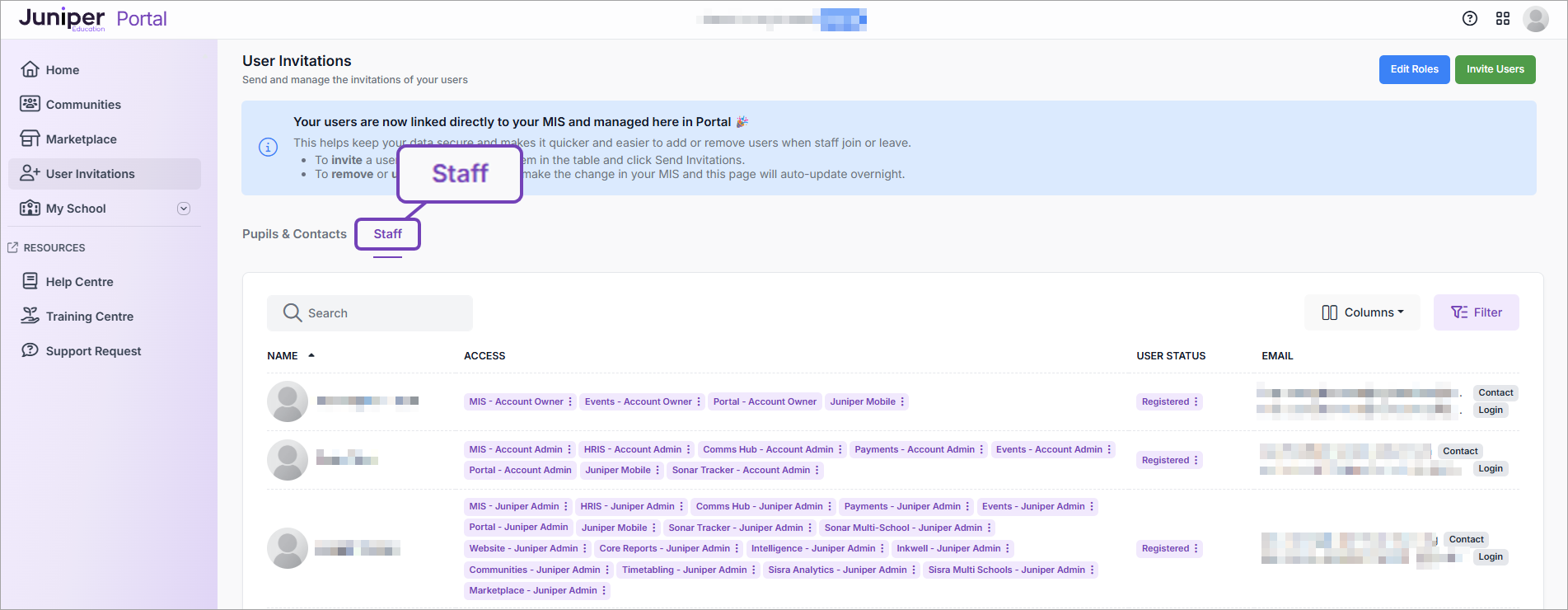Open the apps grid icon
The image size is (1568, 610).
click(x=1503, y=18)
